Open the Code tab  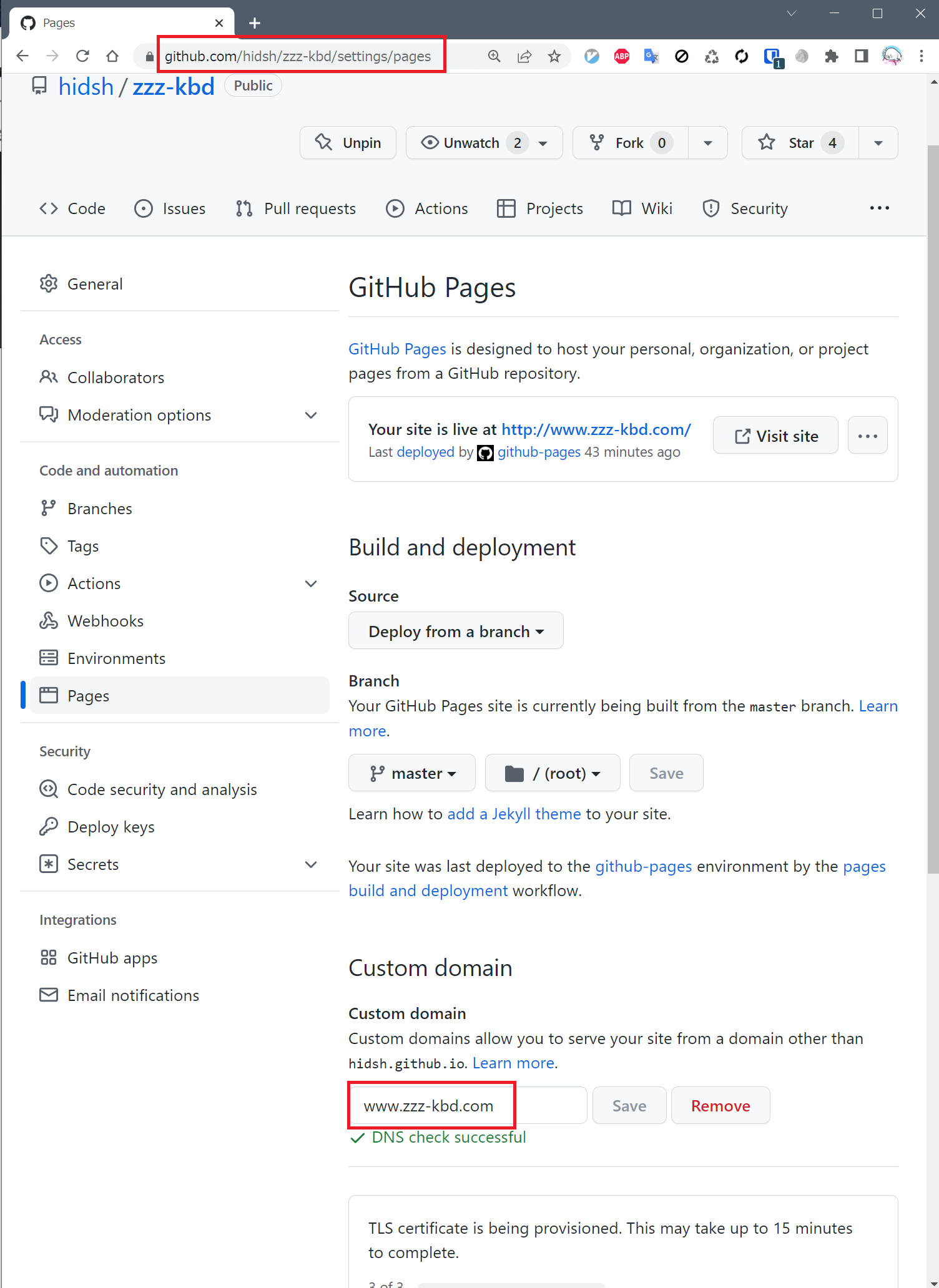(72, 208)
